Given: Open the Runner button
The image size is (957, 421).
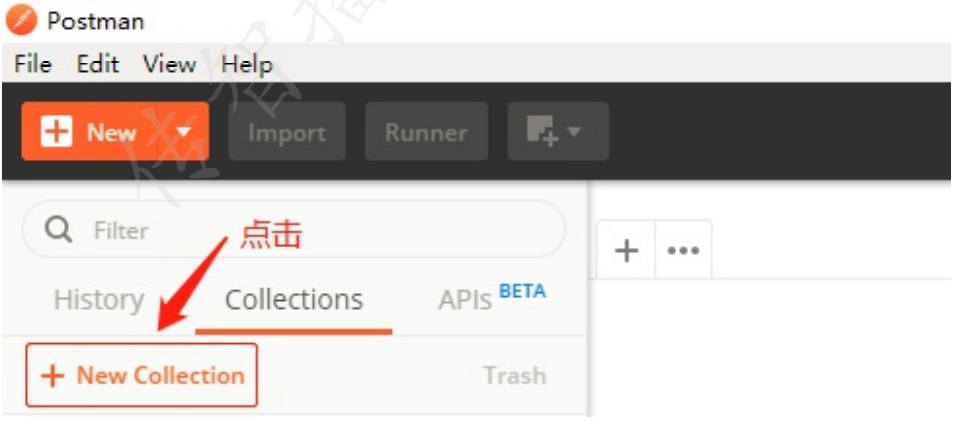Looking at the screenshot, I should pyautogui.click(x=427, y=132).
